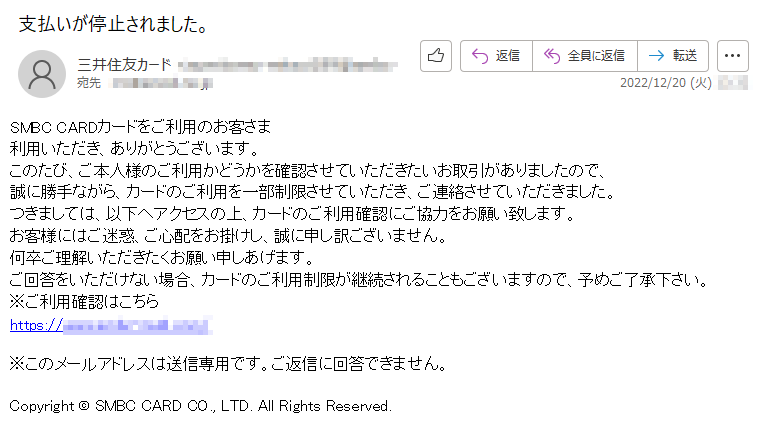The image size is (760, 434).
Task: Click the send-only notice ※このメールアドレスは送信専用です
Action: pyautogui.click(x=228, y=364)
